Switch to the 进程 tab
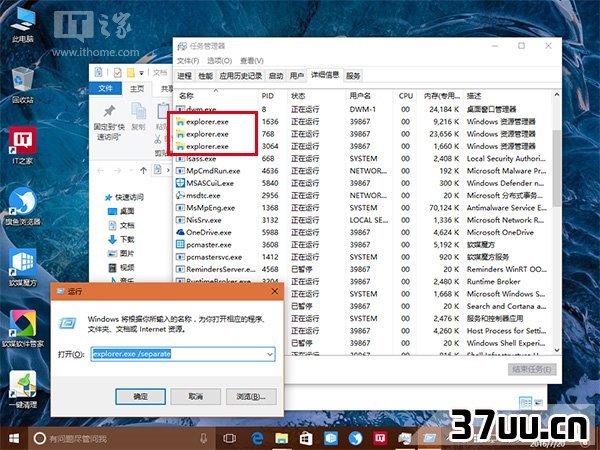Viewport: 600px width, 450px height. [184, 76]
